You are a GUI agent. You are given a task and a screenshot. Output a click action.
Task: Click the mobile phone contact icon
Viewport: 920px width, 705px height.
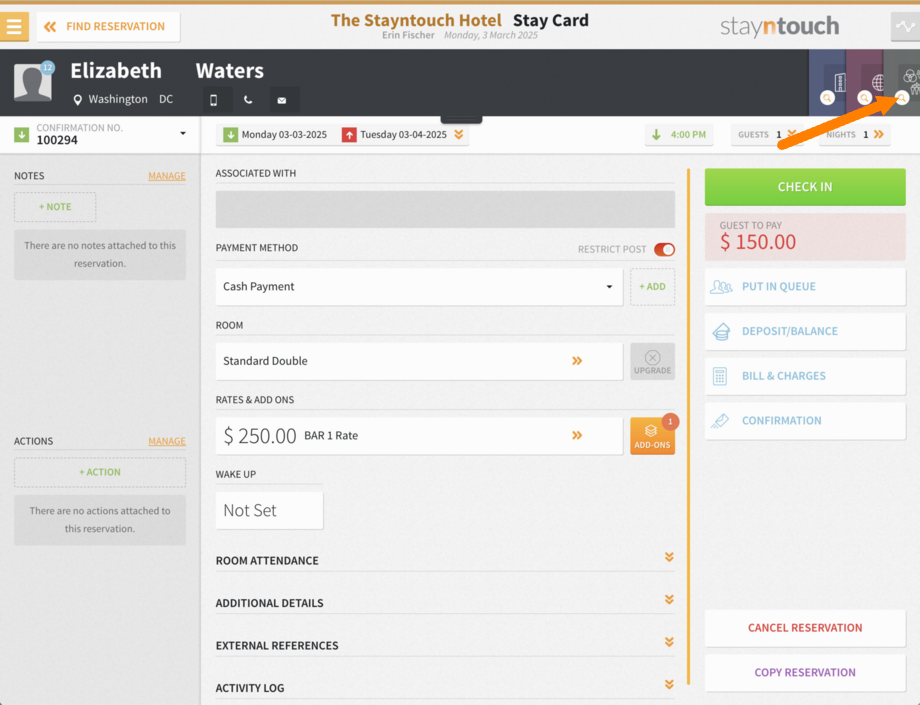coord(214,100)
